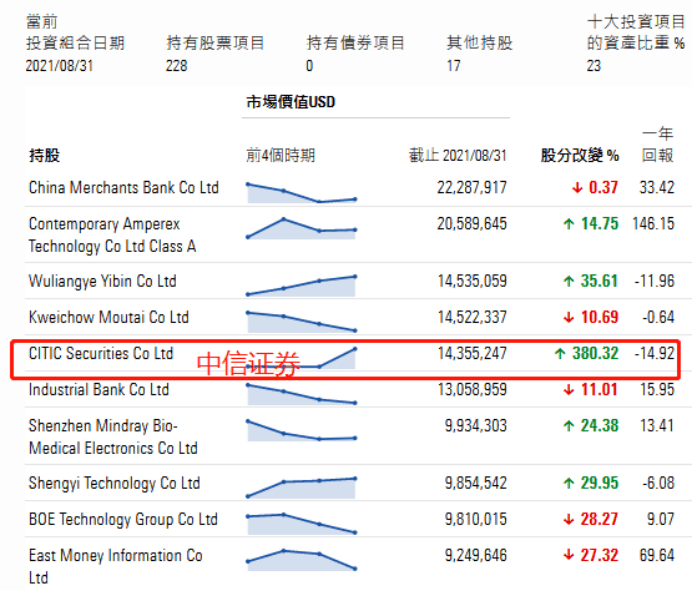Click the 市場價值USD column group header

pyautogui.click(x=291, y=102)
